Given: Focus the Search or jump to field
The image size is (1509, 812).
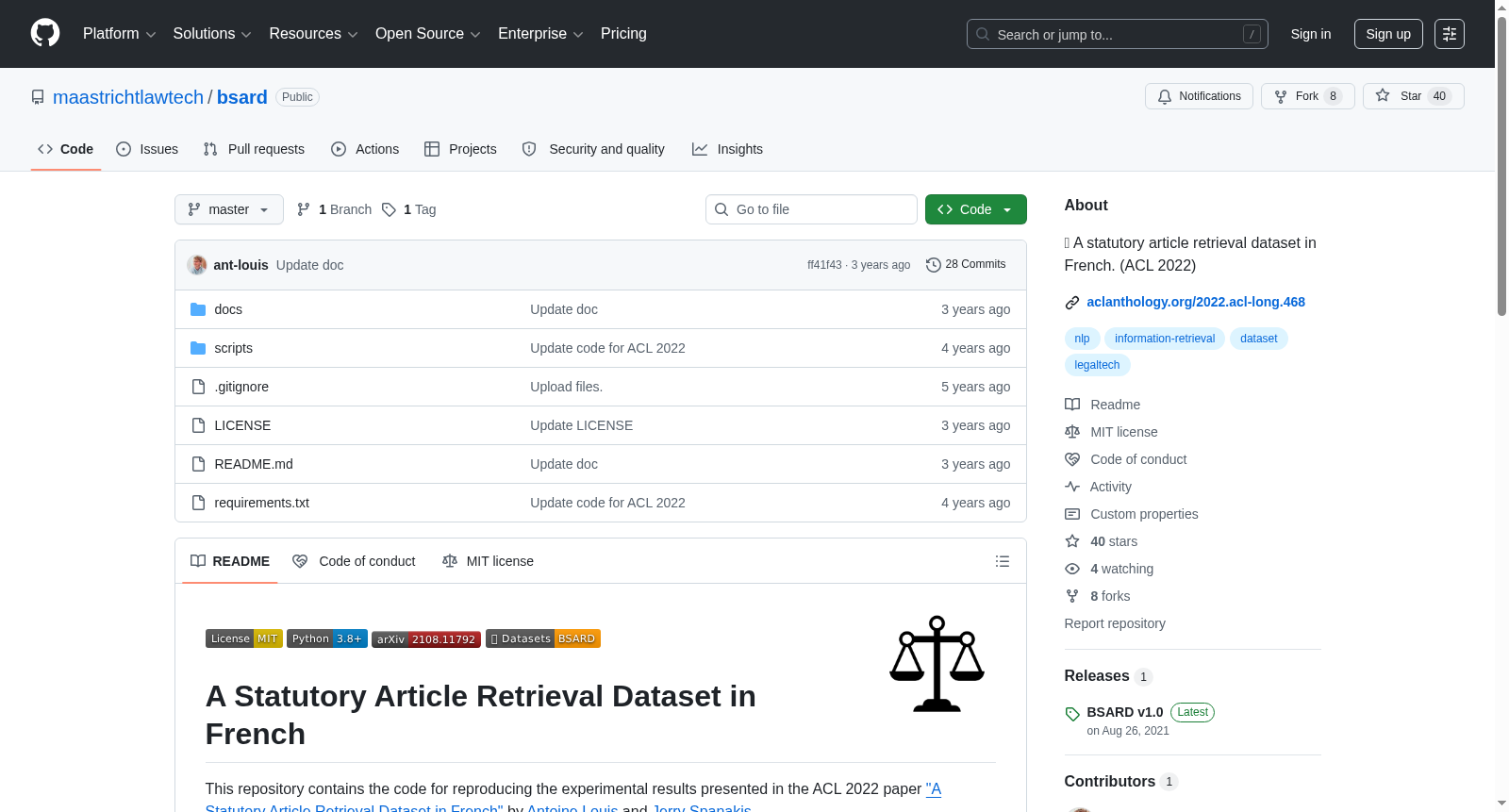Looking at the screenshot, I should click(x=1117, y=34).
